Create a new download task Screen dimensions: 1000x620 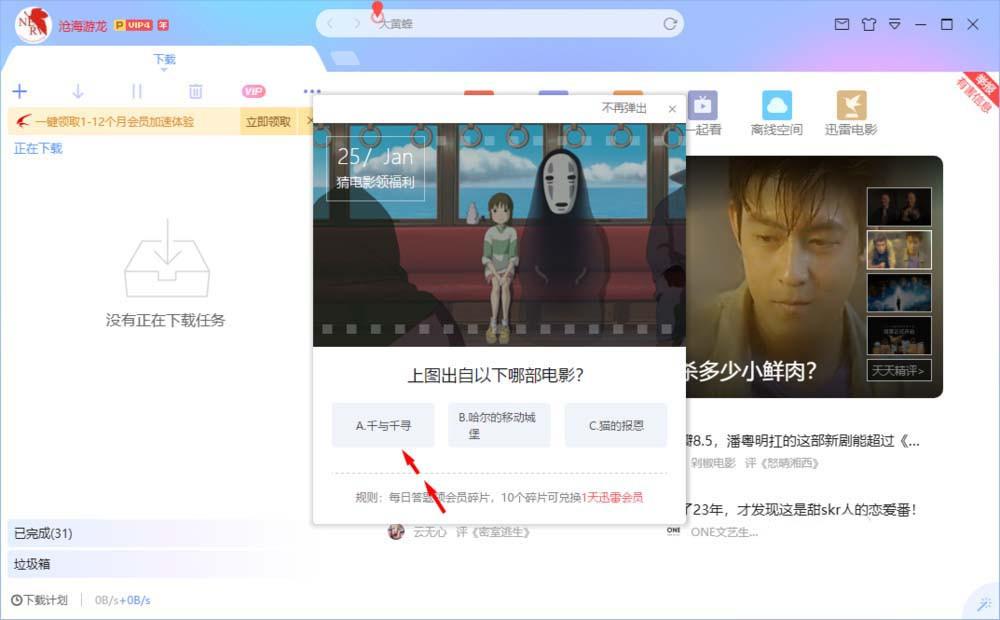[19, 90]
